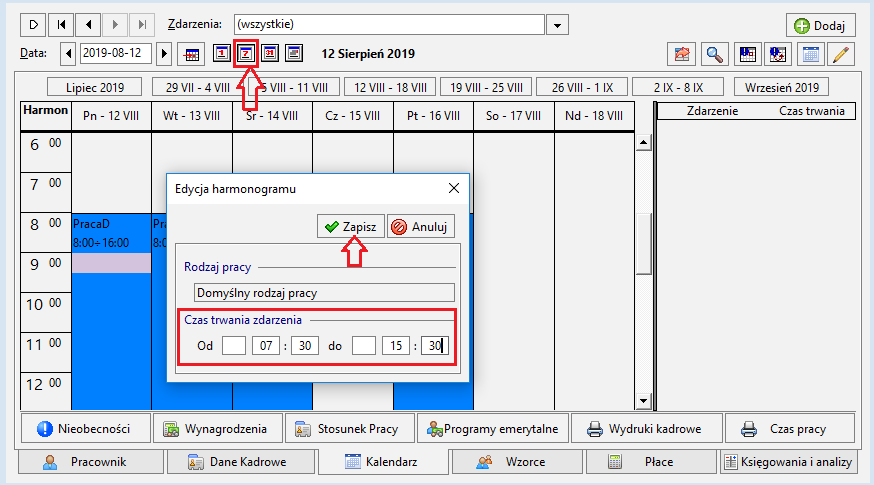Step date back with left arrow

tap(69, 54)
